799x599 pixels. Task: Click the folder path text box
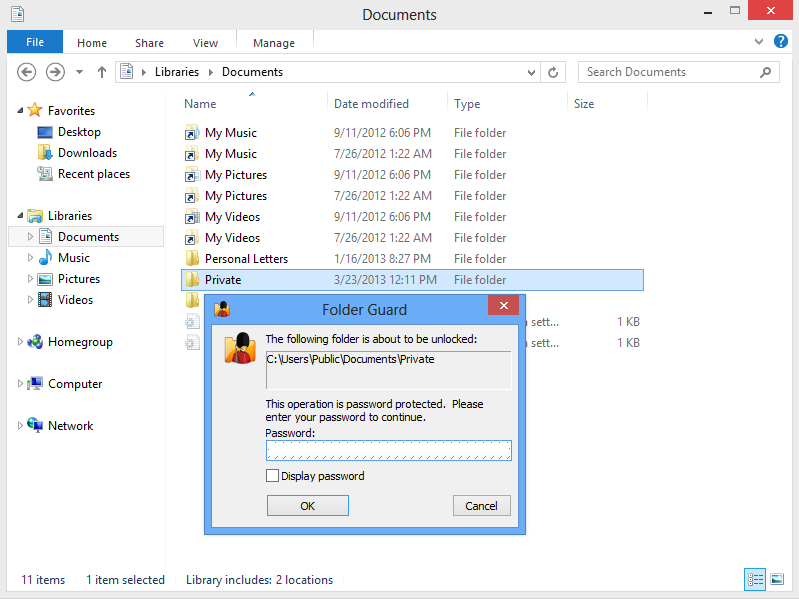click(x=388, y=370)
